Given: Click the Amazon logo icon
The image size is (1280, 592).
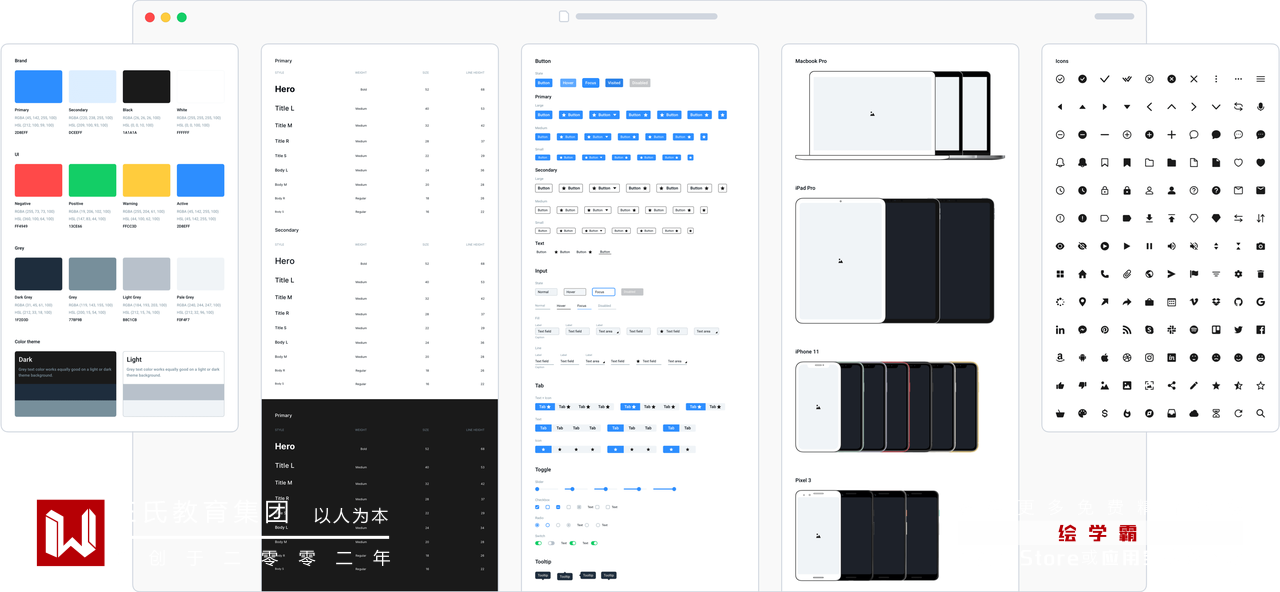Looking at the screenshot, I should coord(1060,357).
